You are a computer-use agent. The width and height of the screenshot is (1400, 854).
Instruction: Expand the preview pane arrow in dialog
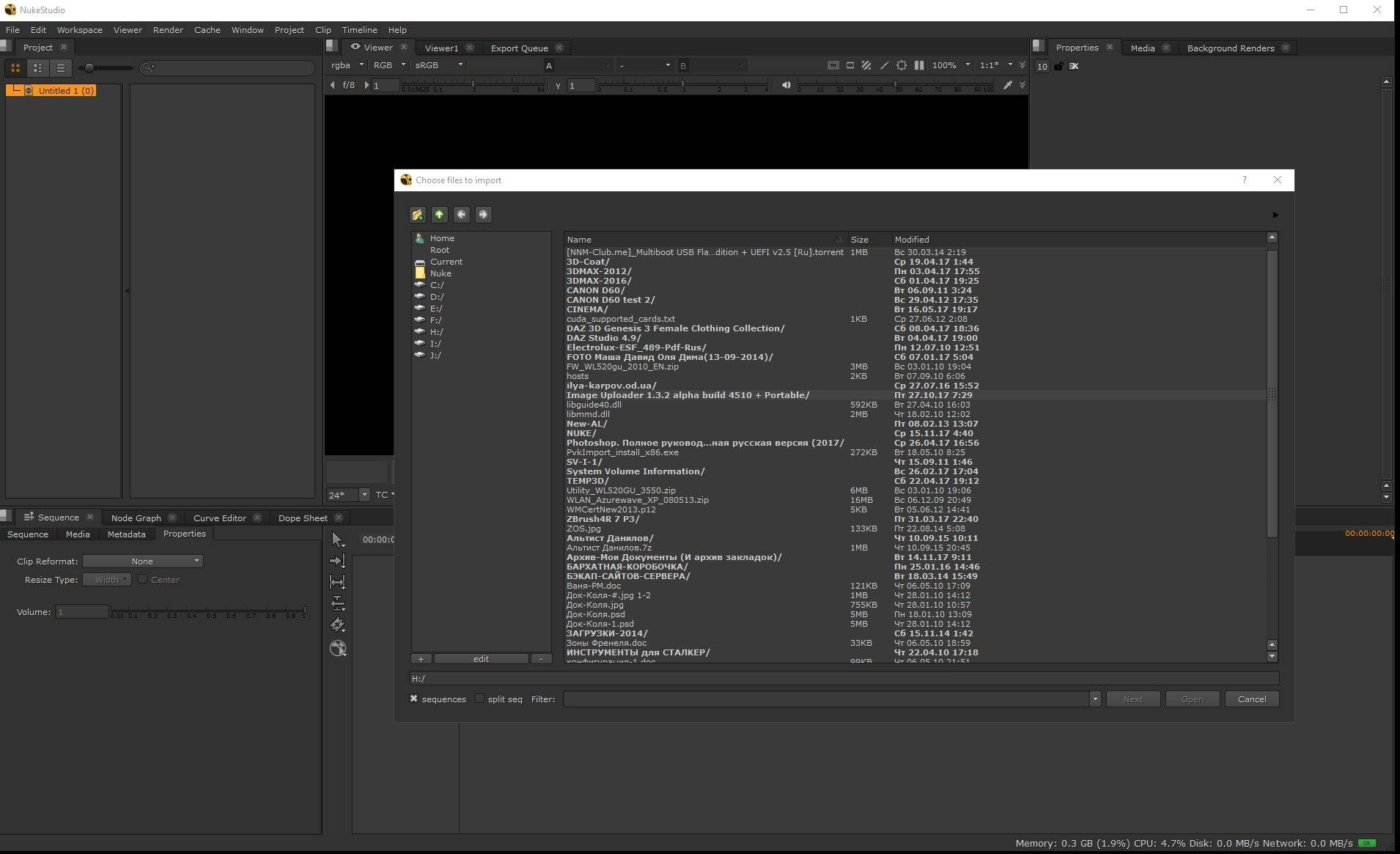tap(1275, 215)
